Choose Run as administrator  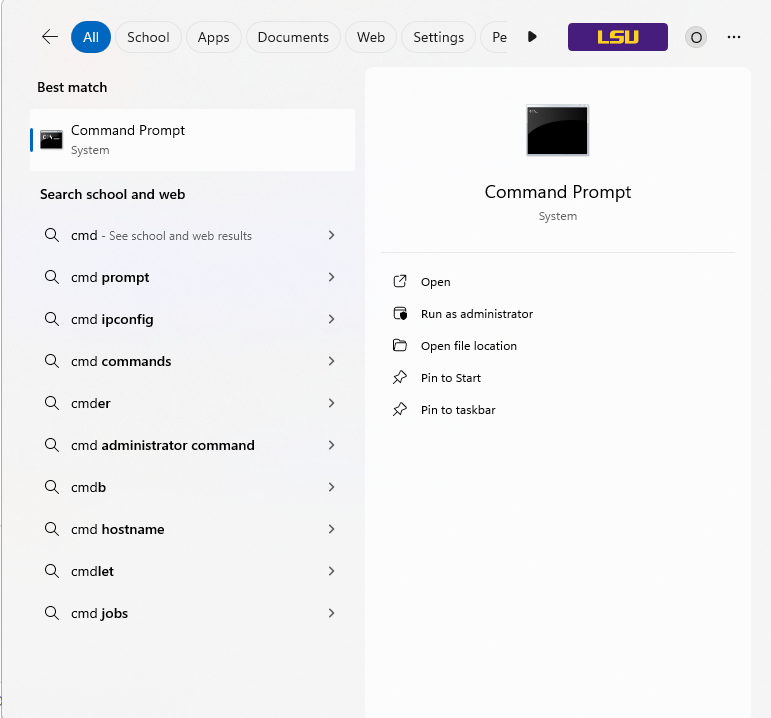(476, 314)
